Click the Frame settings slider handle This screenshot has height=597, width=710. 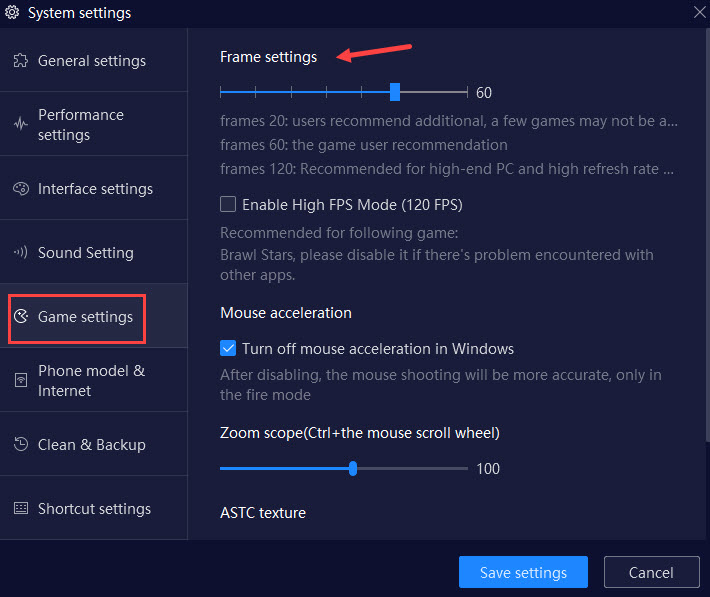click(395, 92)
